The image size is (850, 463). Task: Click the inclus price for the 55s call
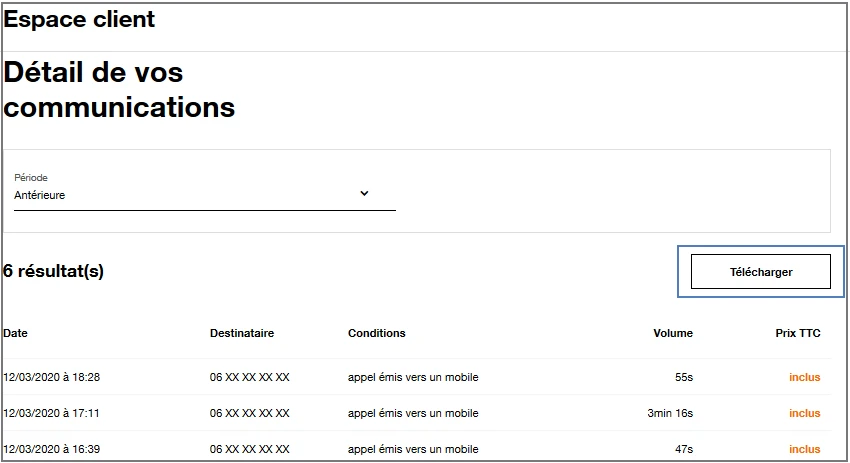coord(804,377)
